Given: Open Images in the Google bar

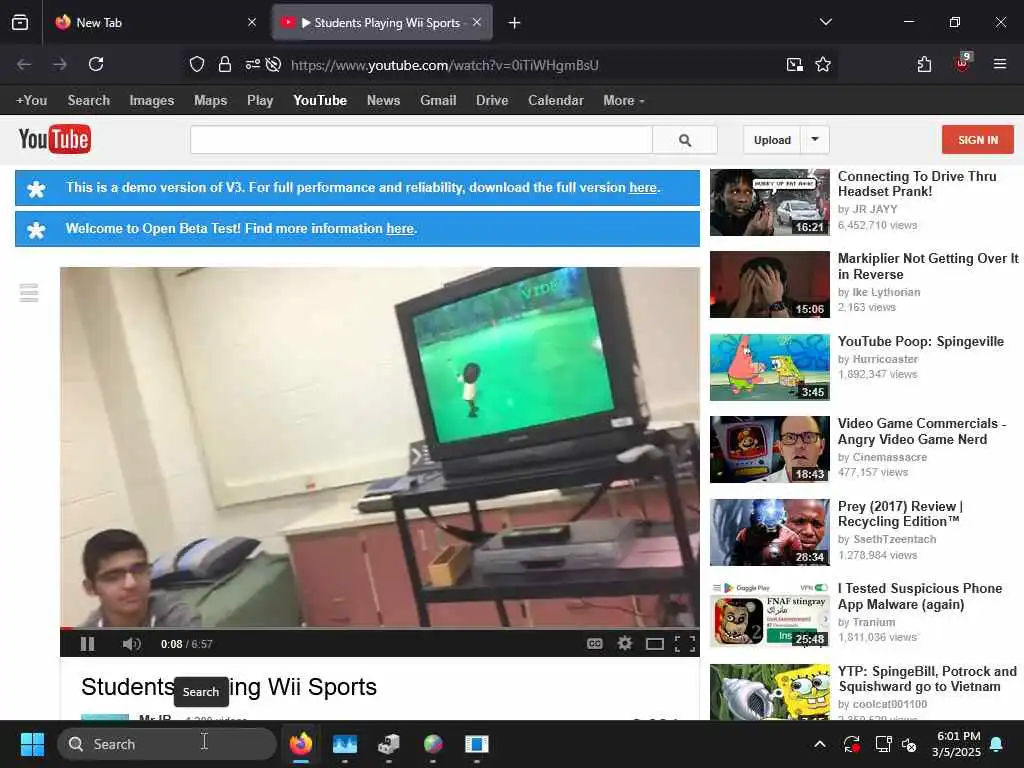Looking at the screenshot, I should pos(152,101).
